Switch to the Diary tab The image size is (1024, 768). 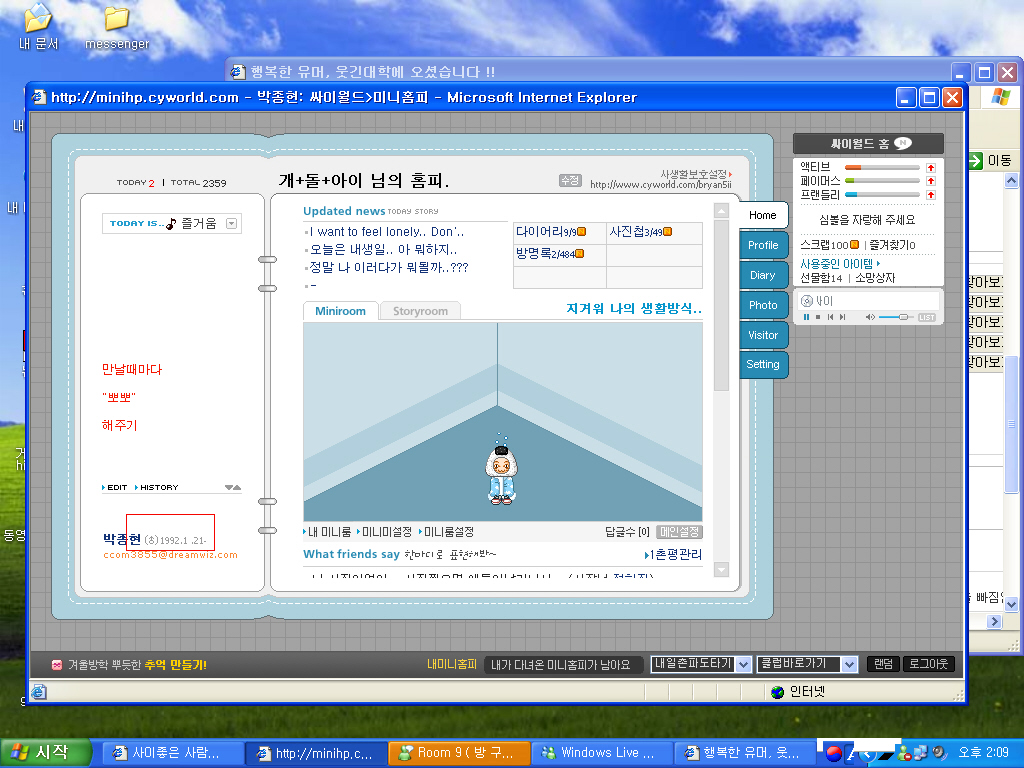pos(763,276)
